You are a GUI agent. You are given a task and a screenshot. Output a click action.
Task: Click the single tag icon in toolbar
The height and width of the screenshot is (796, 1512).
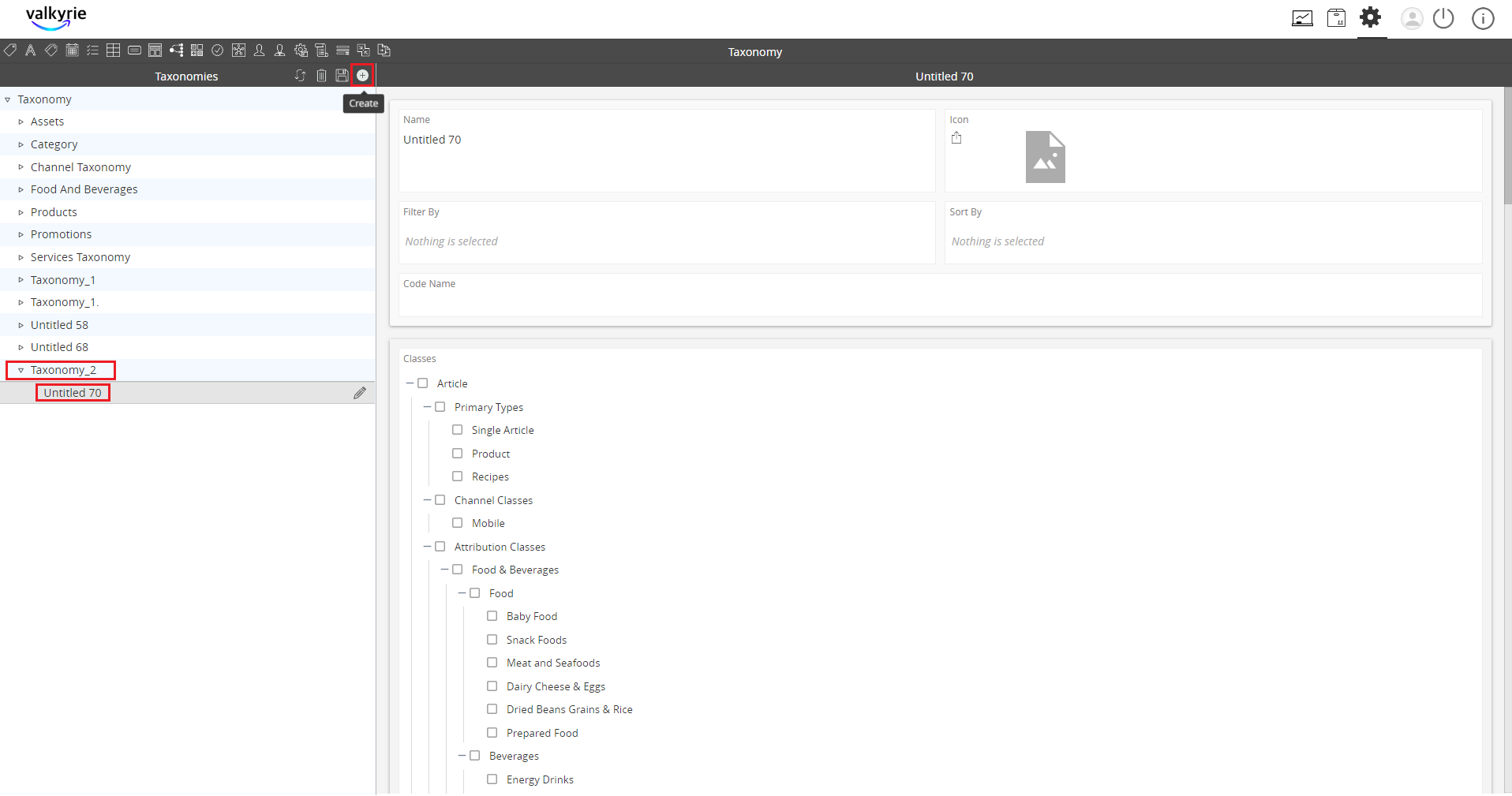coord(10,50)
